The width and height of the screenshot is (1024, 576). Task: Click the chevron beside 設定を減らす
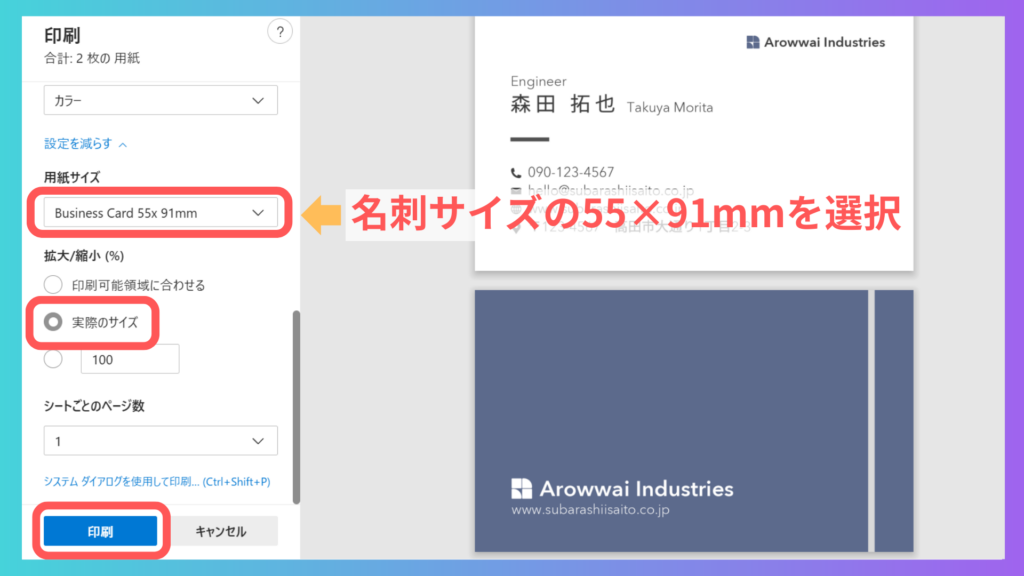(x=123, y=144)
